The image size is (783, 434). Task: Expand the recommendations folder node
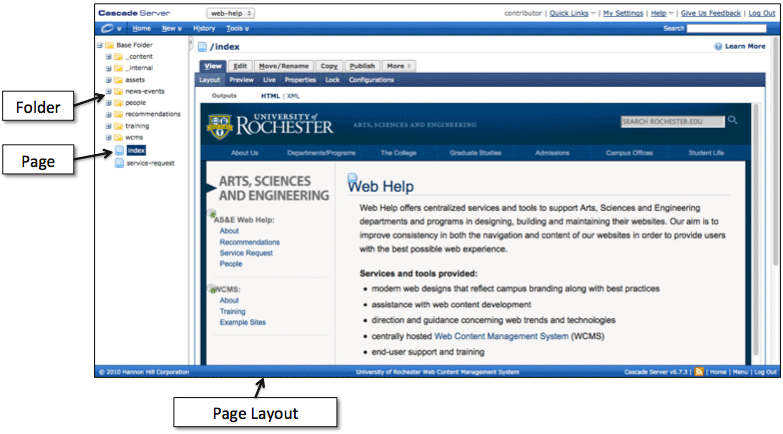coord(108,114)
